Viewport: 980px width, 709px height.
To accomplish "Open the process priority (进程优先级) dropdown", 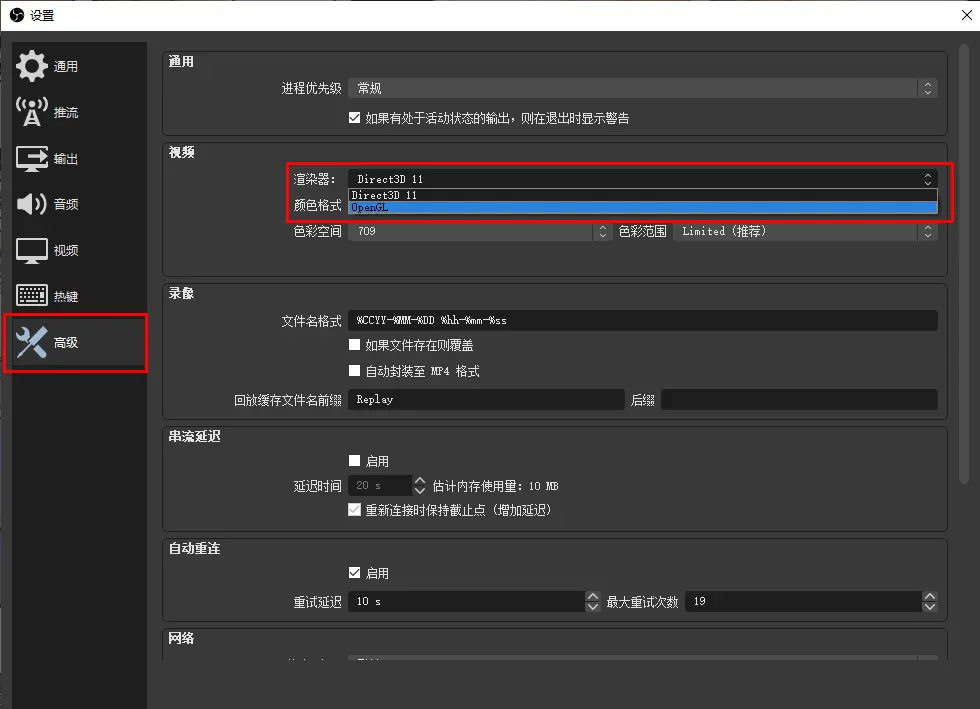I will pyautogui.click(x=642, y=88).
